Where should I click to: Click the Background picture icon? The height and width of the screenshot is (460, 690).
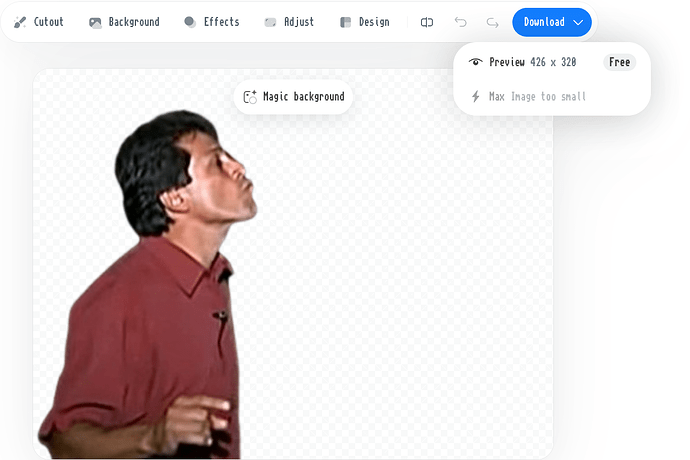[95, 22]
